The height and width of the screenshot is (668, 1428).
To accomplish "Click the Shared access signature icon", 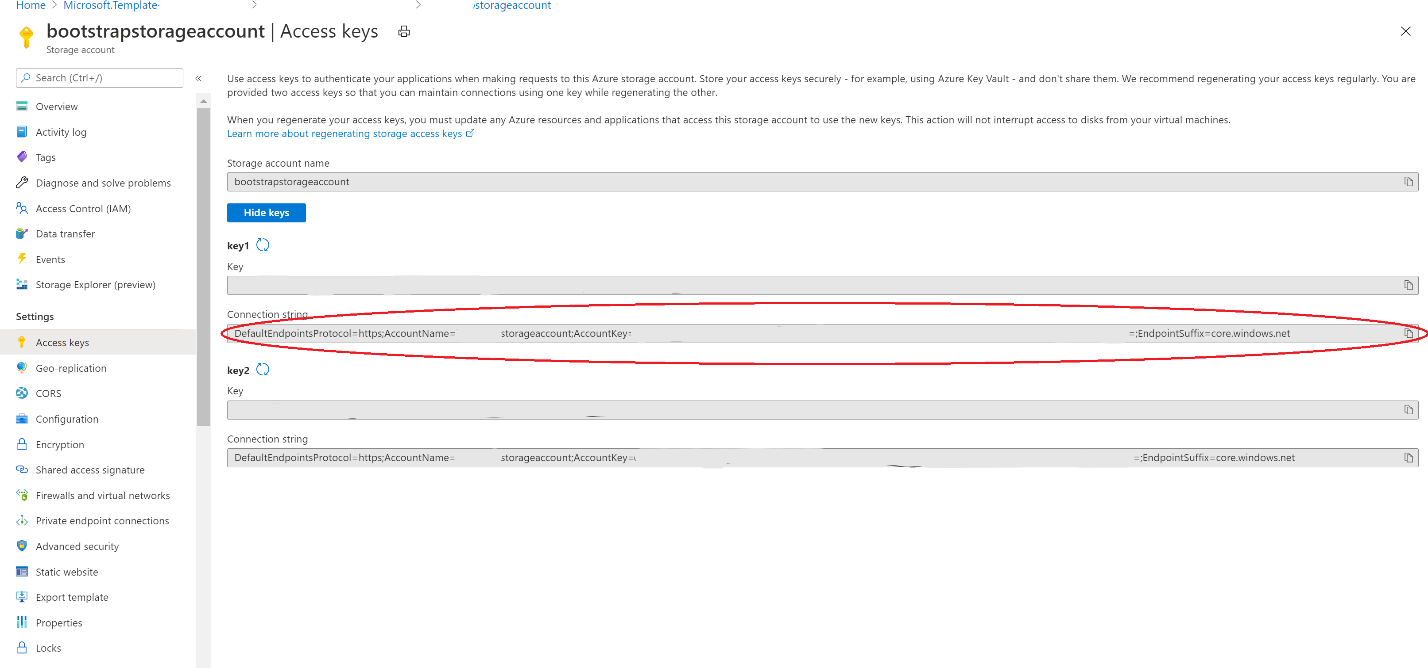I will pyautogui.click(x=22, y=470).
